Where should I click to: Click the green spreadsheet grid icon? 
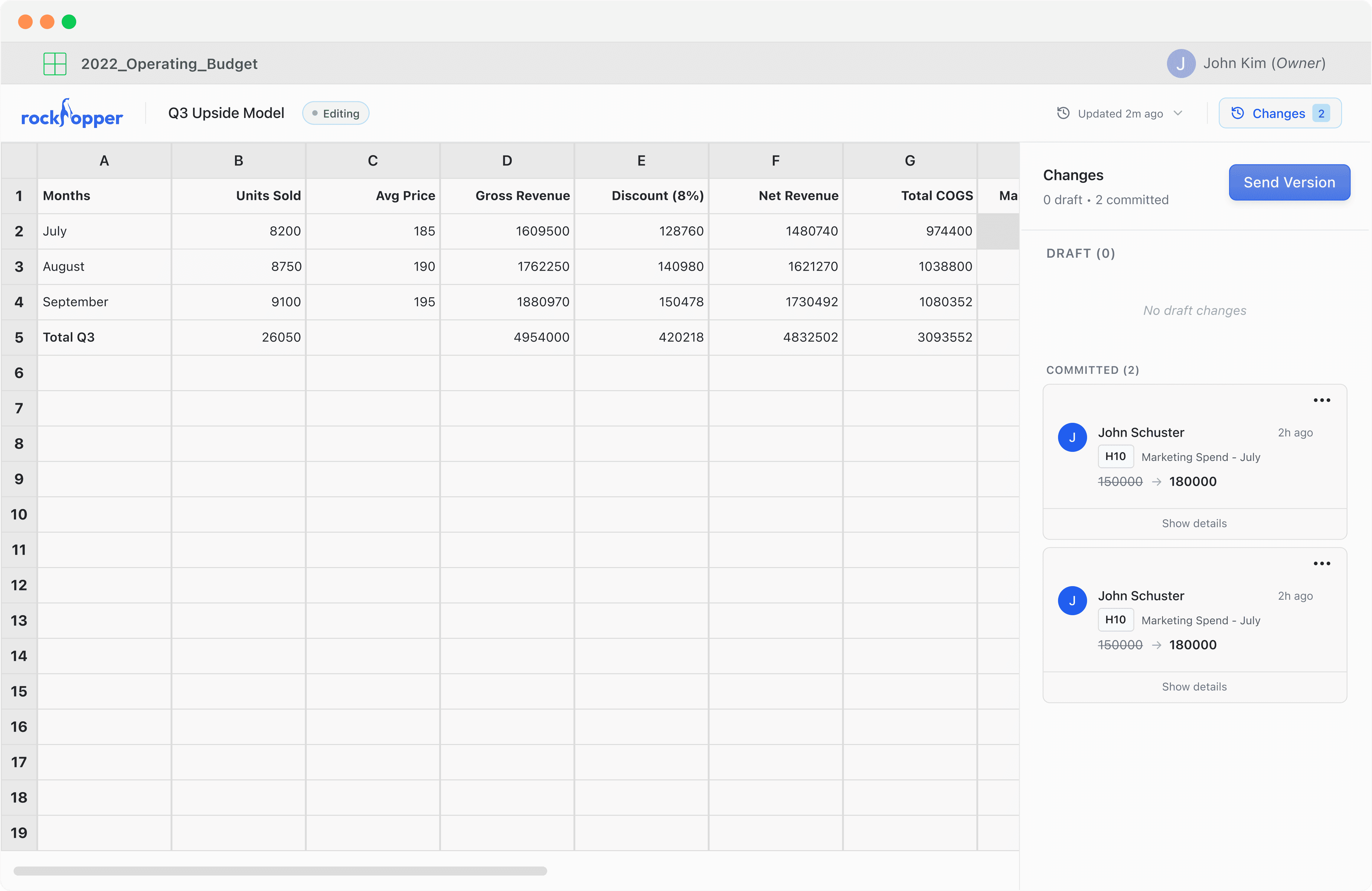coord(55,64)
